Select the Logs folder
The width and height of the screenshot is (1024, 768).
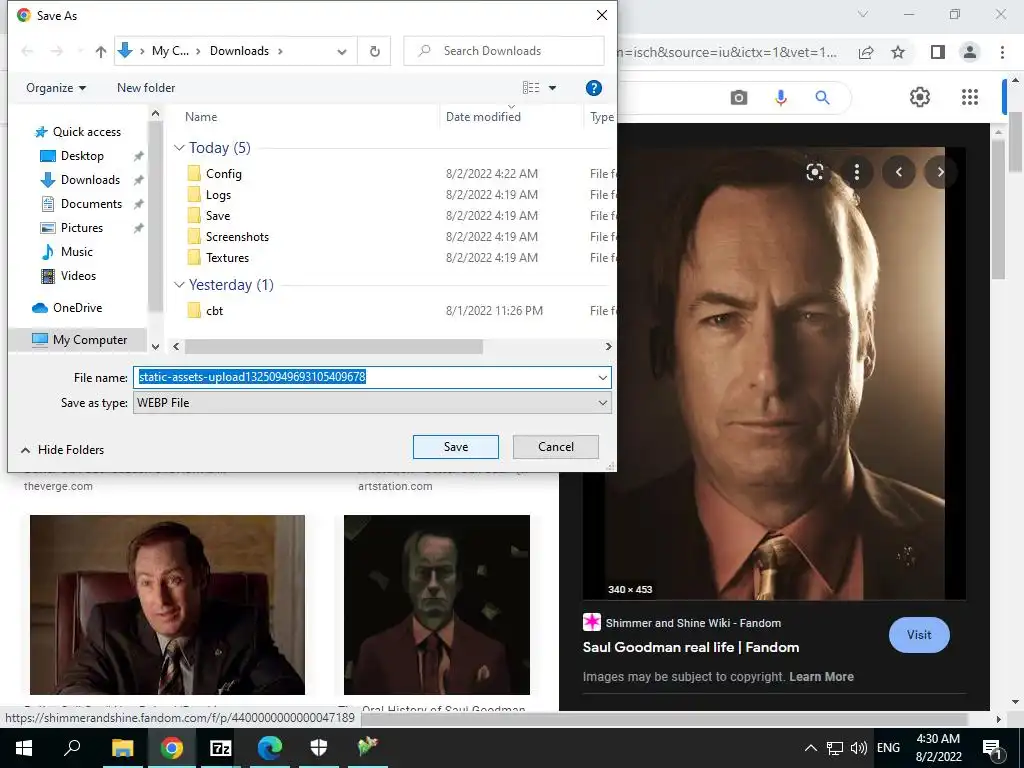[218, 195]
